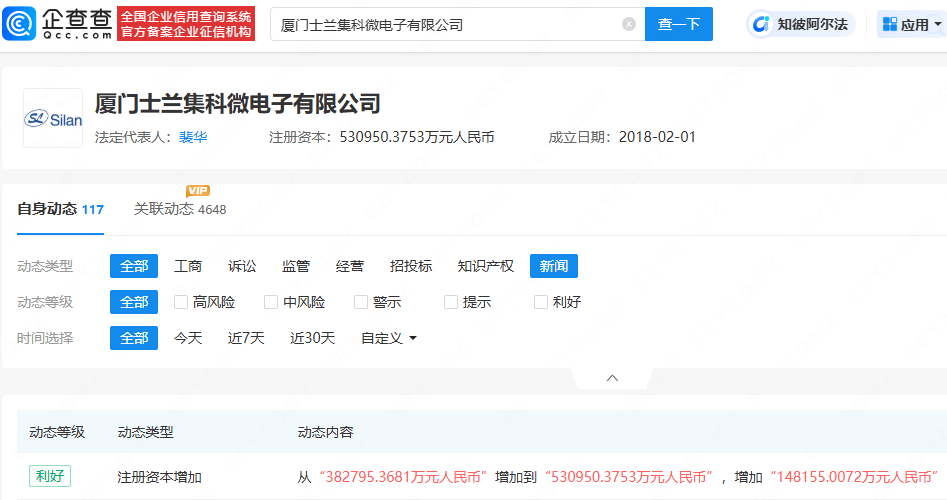This screenshot has height=500, width=947.
Task: Switch to the 关联动态 4648 tab
Action: (180, 210)
